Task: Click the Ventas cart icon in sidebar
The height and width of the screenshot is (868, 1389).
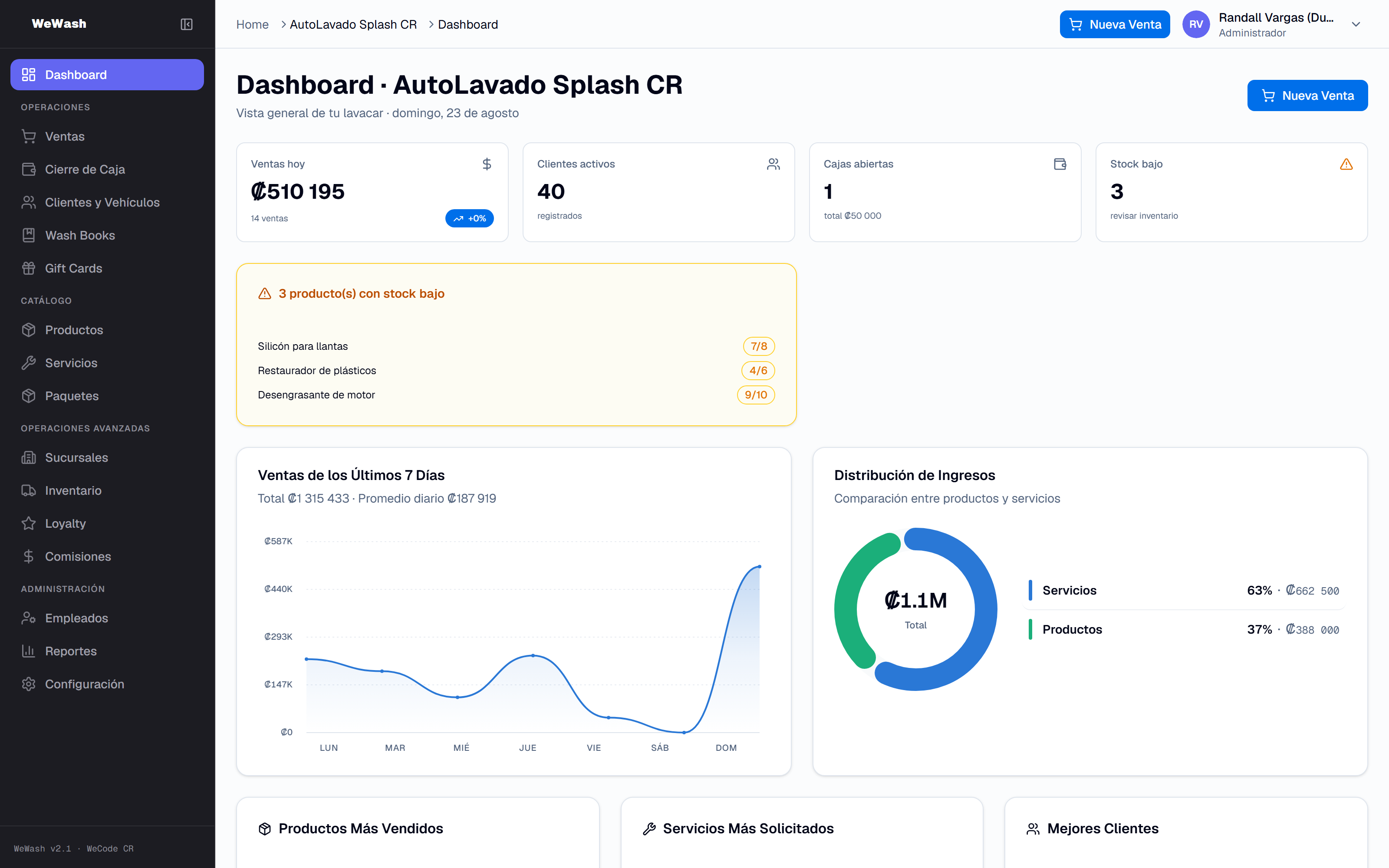Action: click(x=29, y=137)
